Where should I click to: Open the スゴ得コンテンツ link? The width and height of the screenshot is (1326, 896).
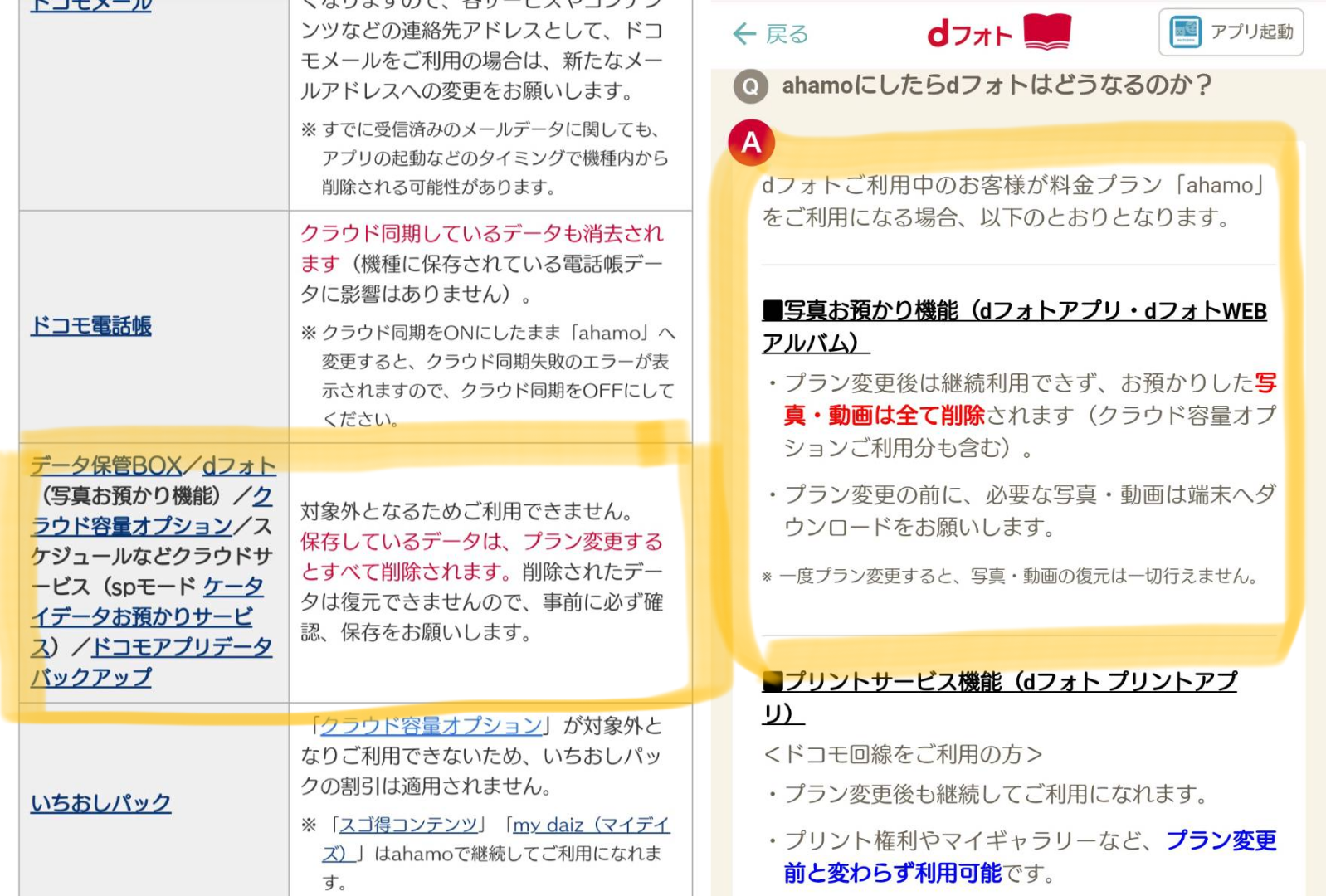click(x=409, y=825)
